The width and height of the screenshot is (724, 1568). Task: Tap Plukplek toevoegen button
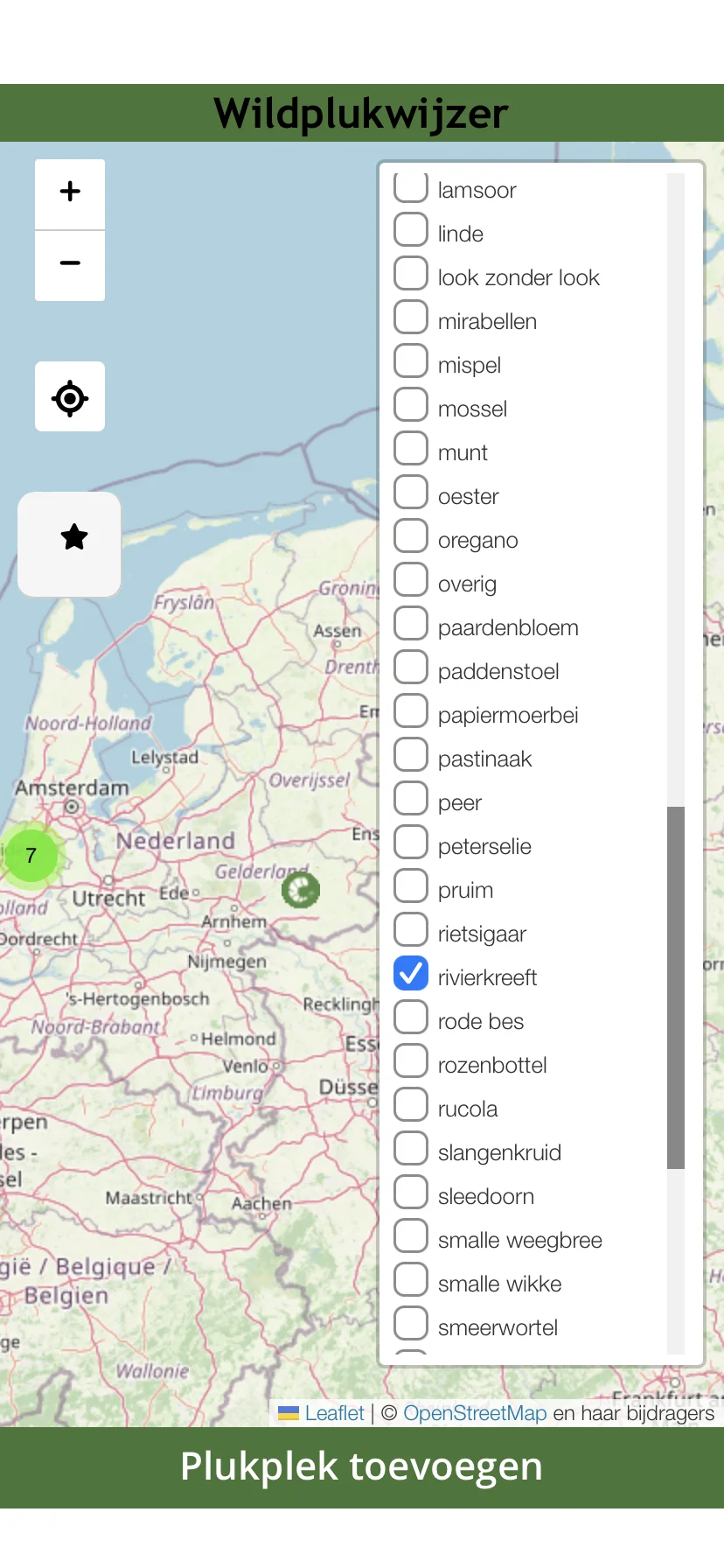pyautogui.click(x=362, y=1467)
